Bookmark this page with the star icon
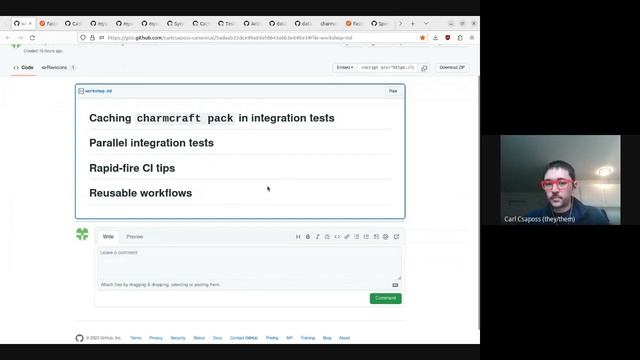The image size is (640, 360). click(422, 38)
